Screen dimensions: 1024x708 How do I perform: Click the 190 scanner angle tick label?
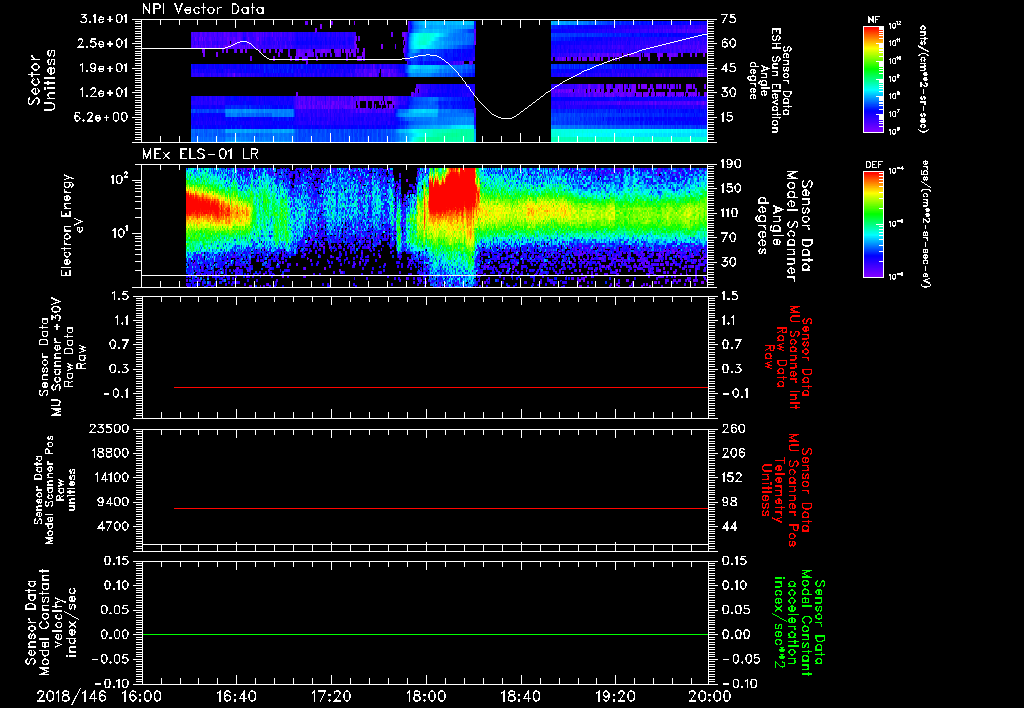tap(731, 164)
